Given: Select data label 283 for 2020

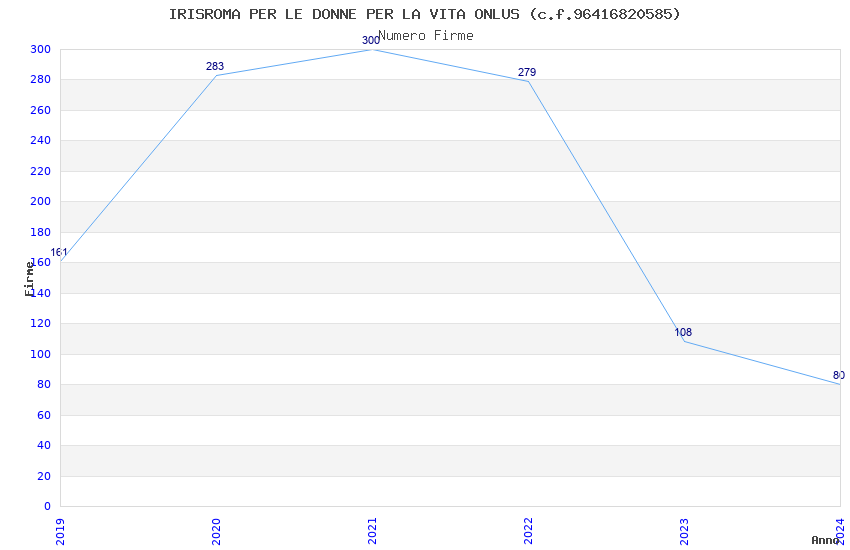Looking at the screenshot, I should [215, 66].
